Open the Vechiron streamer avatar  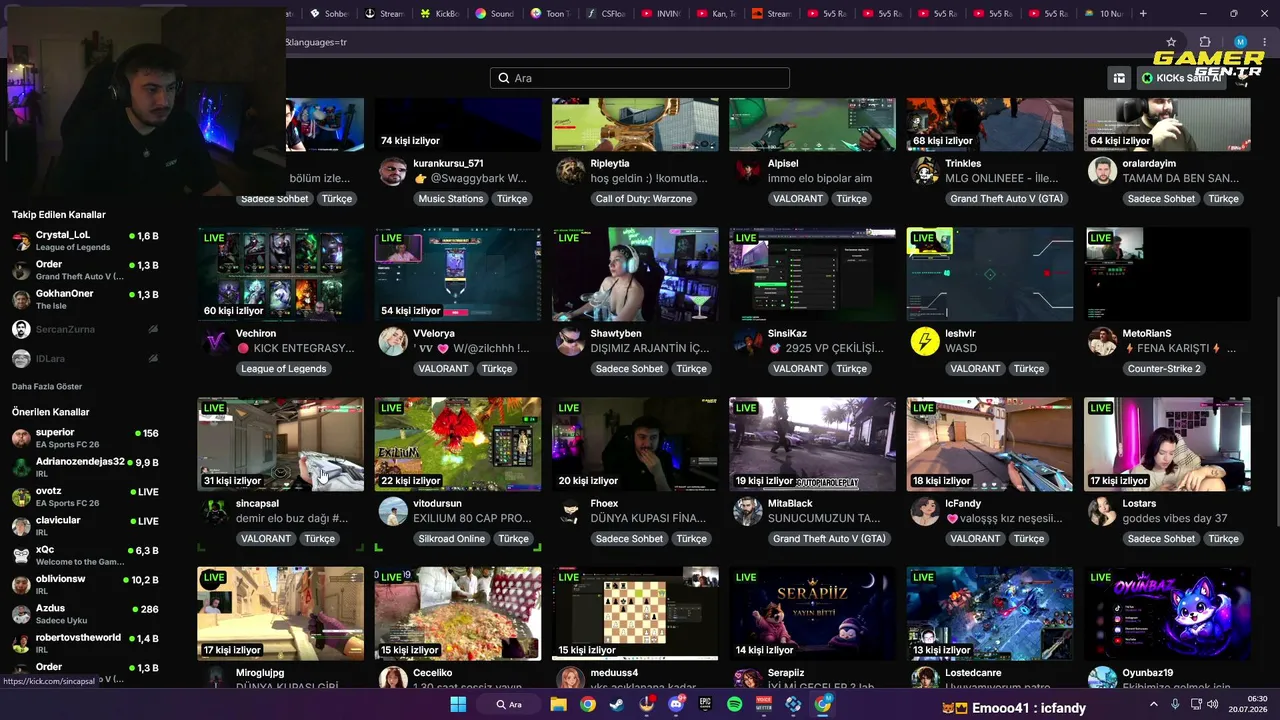pos(216,342)
